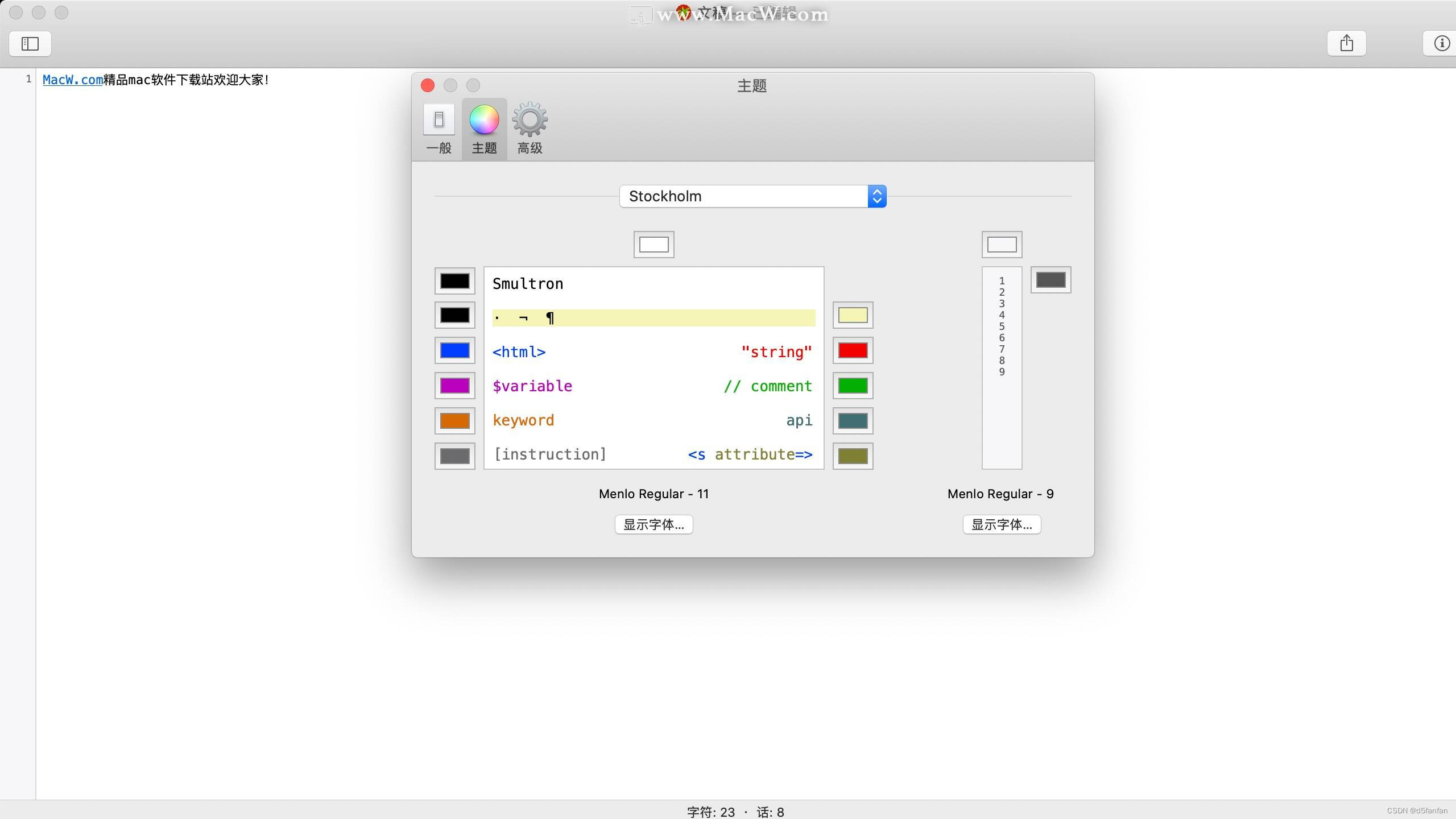Close the 主题 preferences window
Image resolution: width=1456 pixels, height=819 pixels.
(x=428, y=85)
